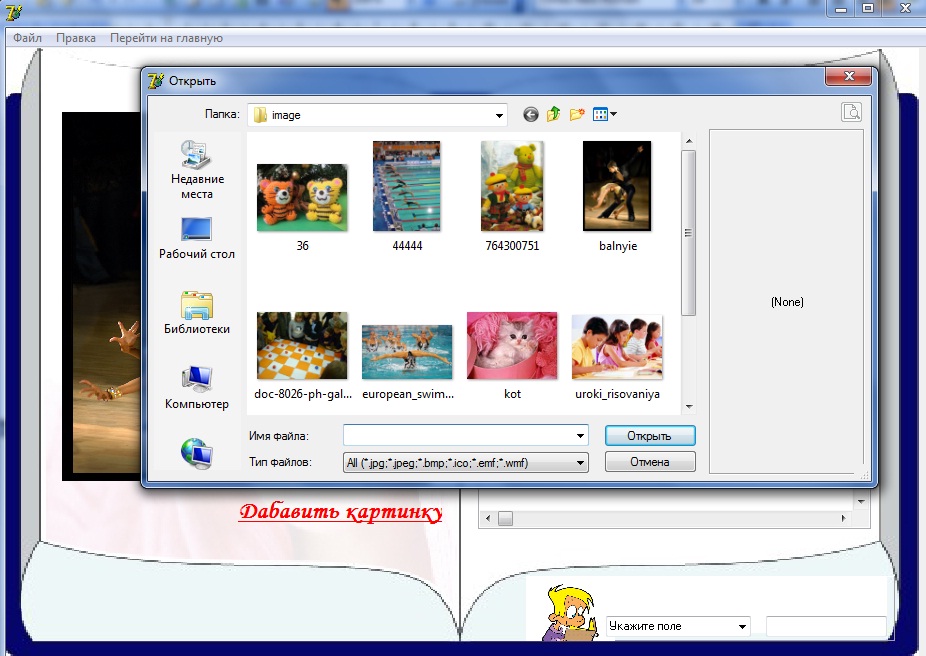Open Недавние места in sidebar
926x656 pixels.
(x=197, y=171)
